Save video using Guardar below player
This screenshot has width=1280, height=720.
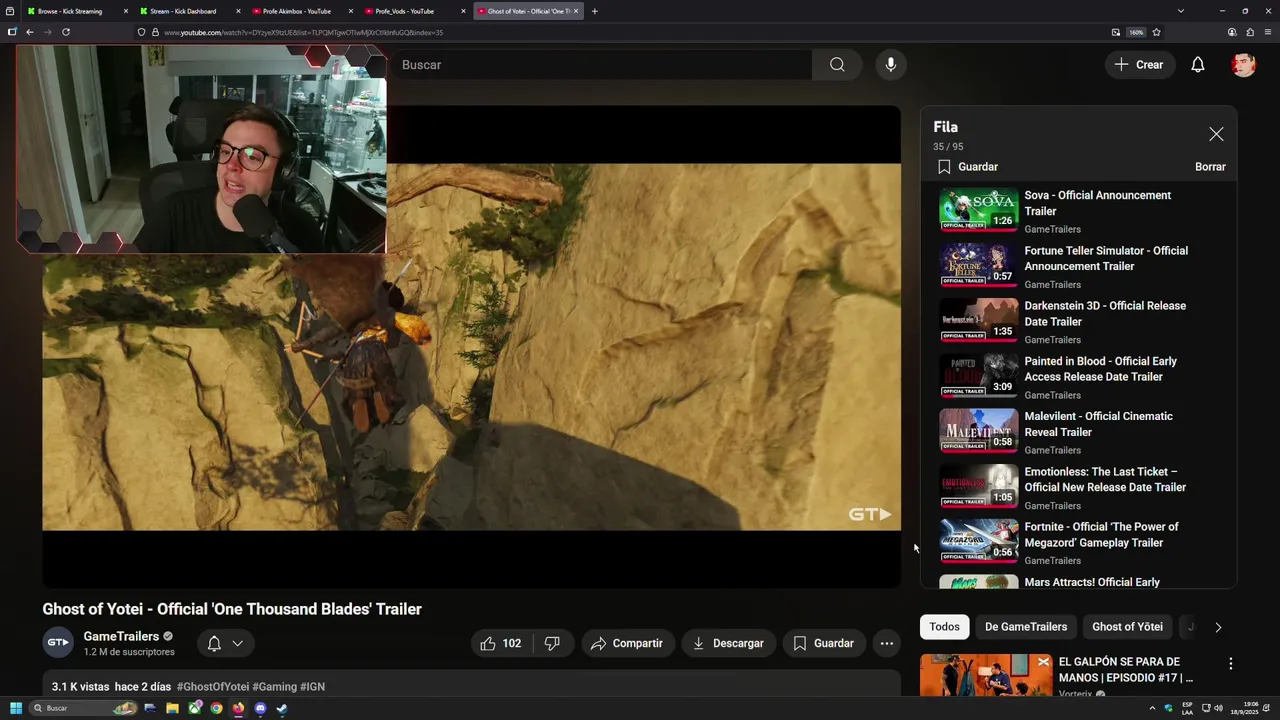tap(824, 643)
